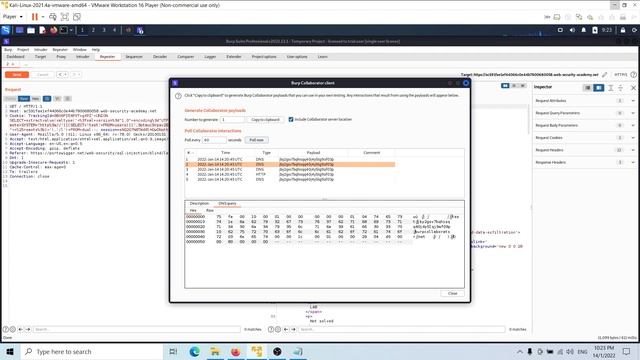Click the Cancel button in Repeater

point(42,75)
